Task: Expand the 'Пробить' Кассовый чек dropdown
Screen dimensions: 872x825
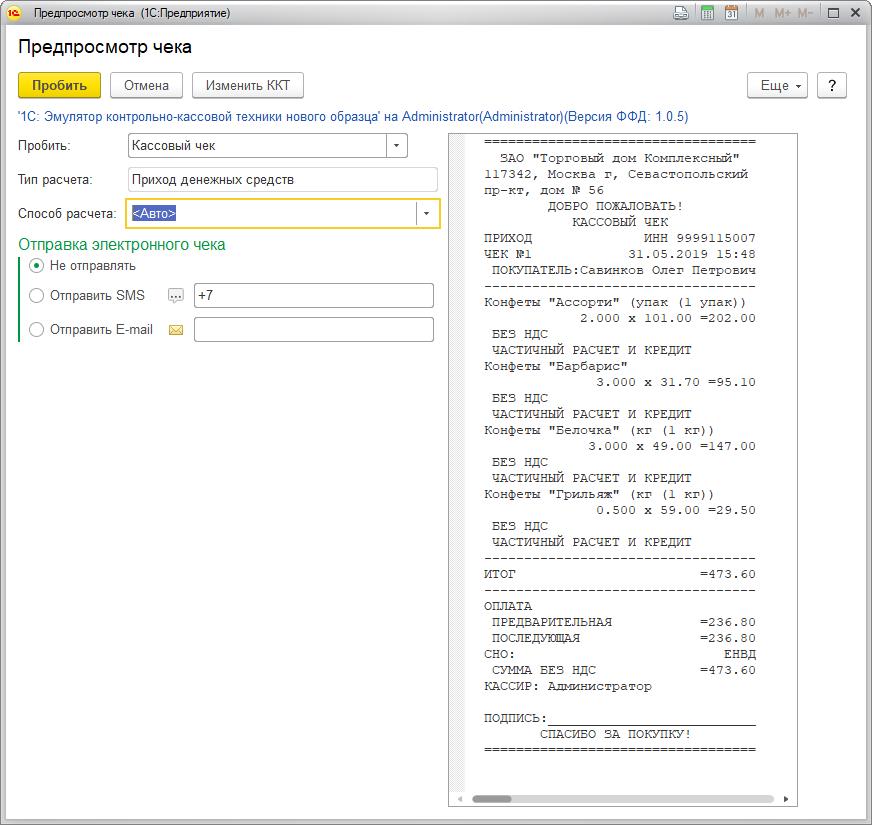Action: click(x=397, y=146)
